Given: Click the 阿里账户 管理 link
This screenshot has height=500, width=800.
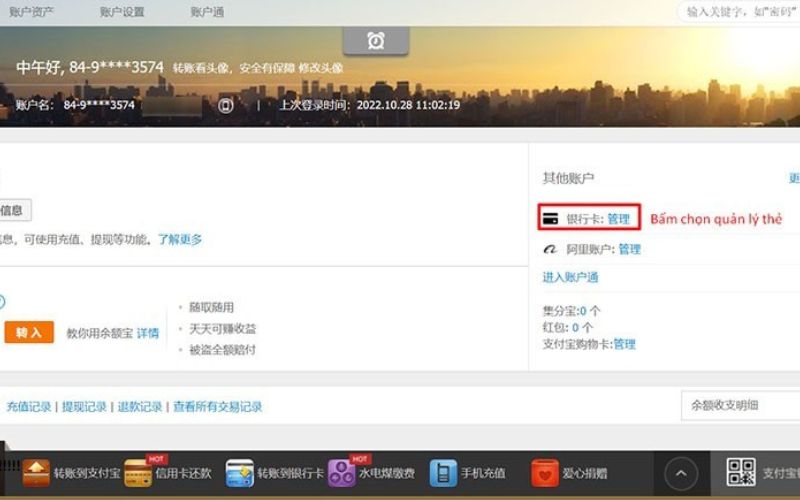Looking at the screenshot, I should click(x=630, y=249).
